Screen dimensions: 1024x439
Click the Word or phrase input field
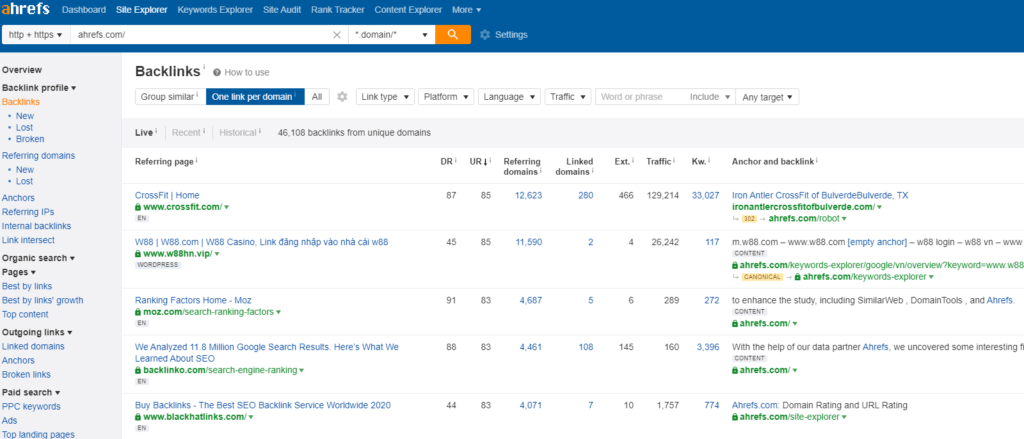click(x=639, y=97)
